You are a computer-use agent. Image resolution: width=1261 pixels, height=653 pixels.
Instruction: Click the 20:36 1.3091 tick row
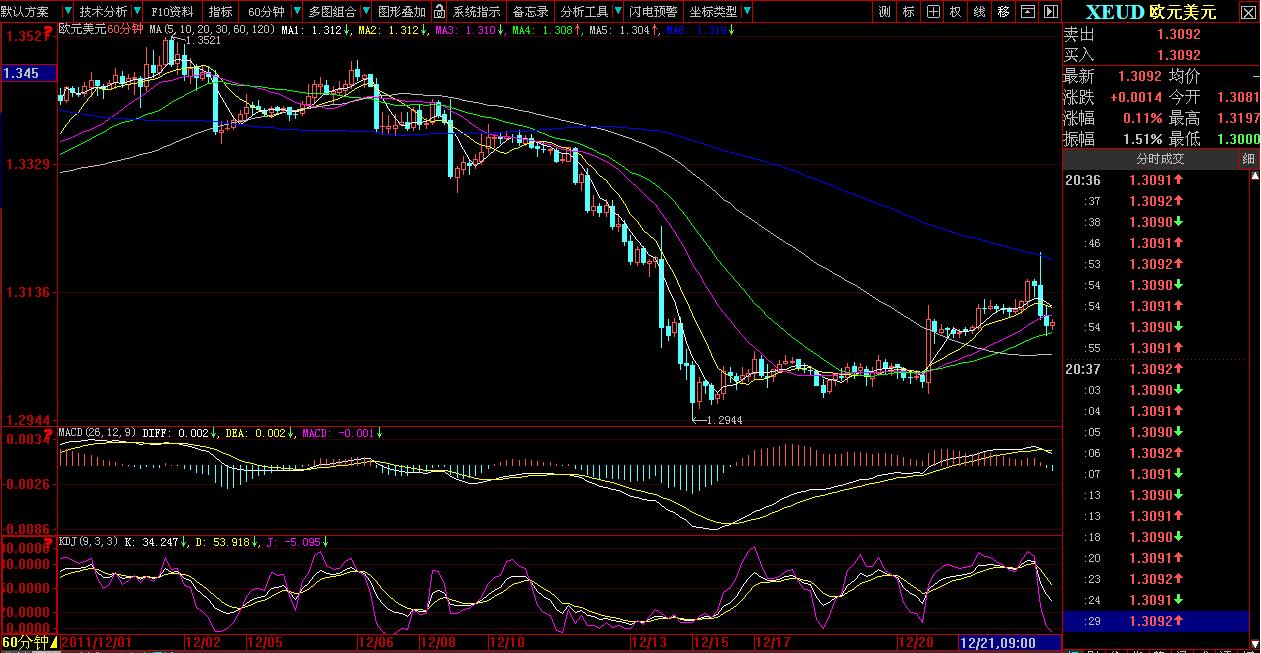(1155, 180)
